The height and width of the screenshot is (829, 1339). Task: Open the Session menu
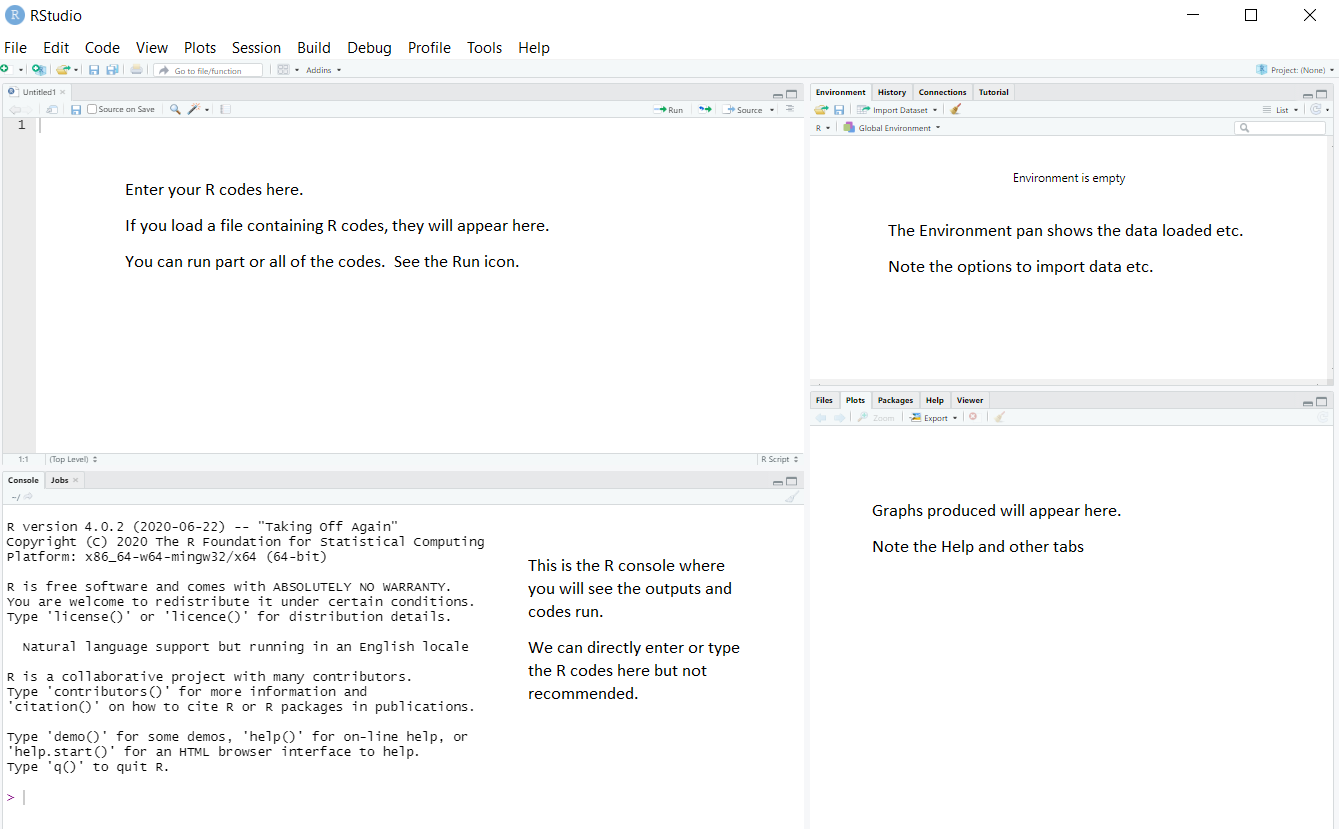[x=256, y=47]
